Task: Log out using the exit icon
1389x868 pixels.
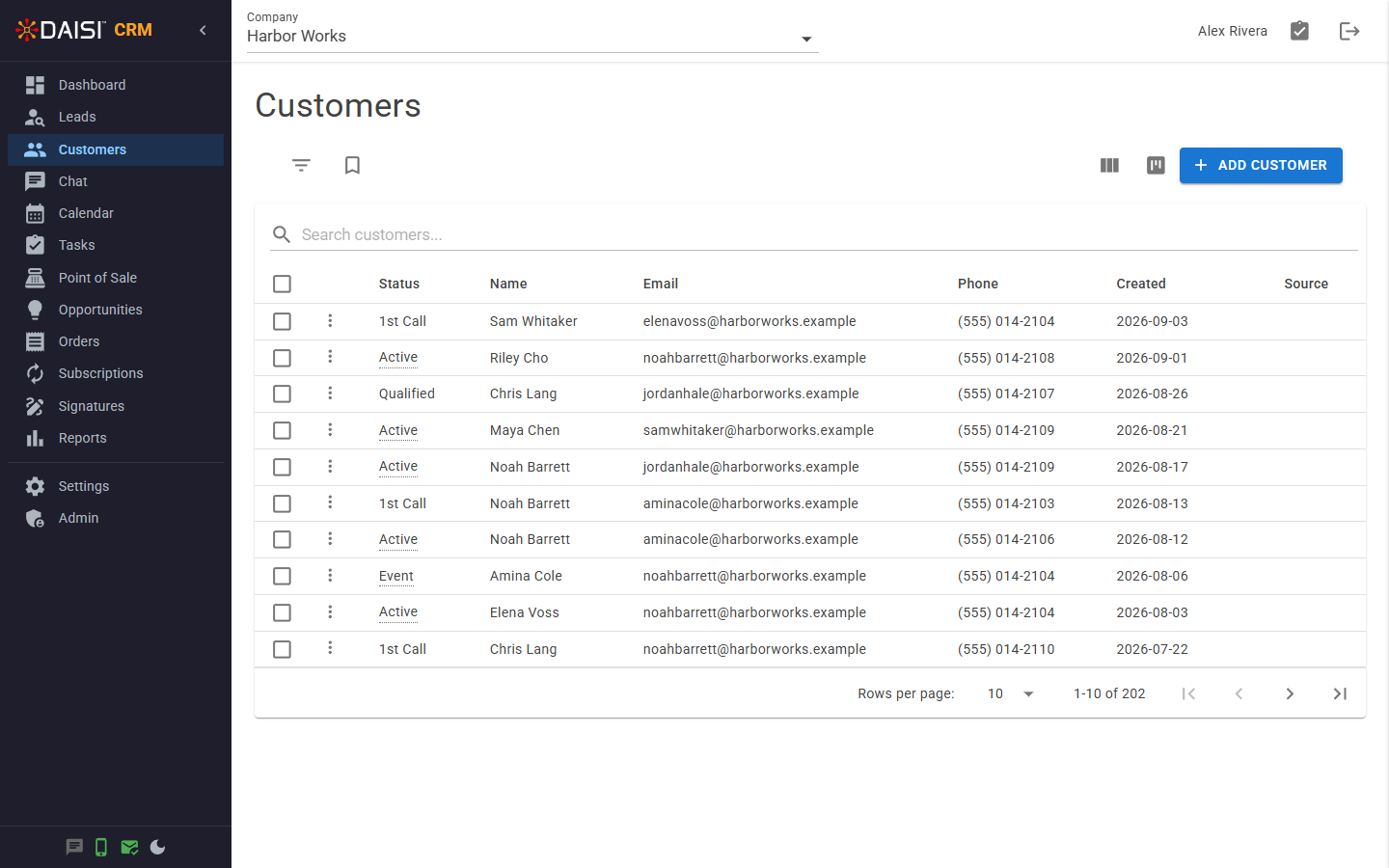Action: tap(1349, 31)
